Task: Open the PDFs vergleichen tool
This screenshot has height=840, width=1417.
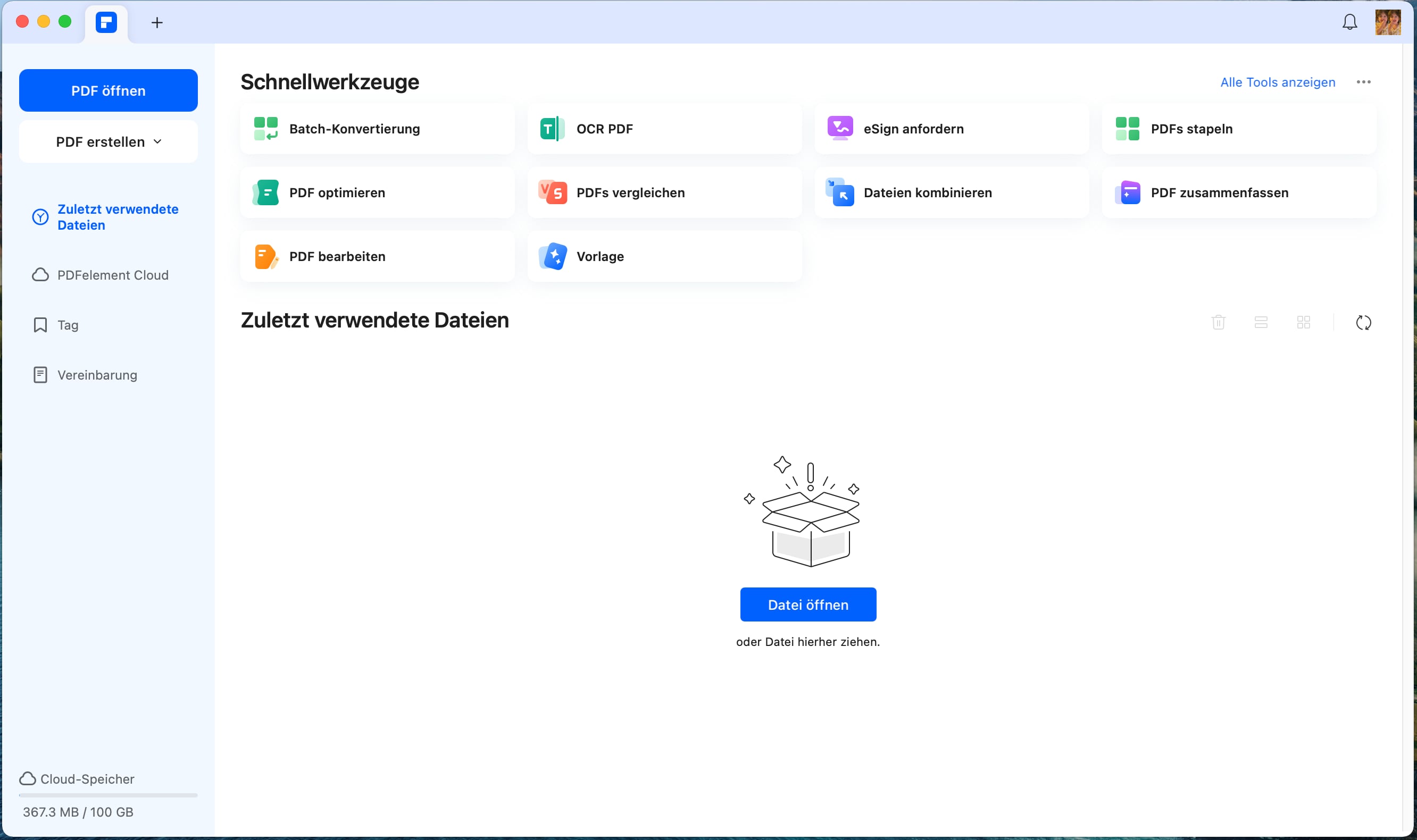Action: coord(664,193)
